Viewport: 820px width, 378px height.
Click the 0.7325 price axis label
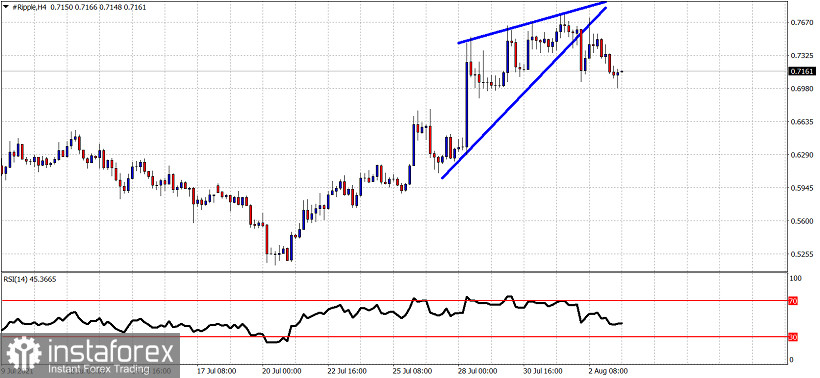point(802,55)
